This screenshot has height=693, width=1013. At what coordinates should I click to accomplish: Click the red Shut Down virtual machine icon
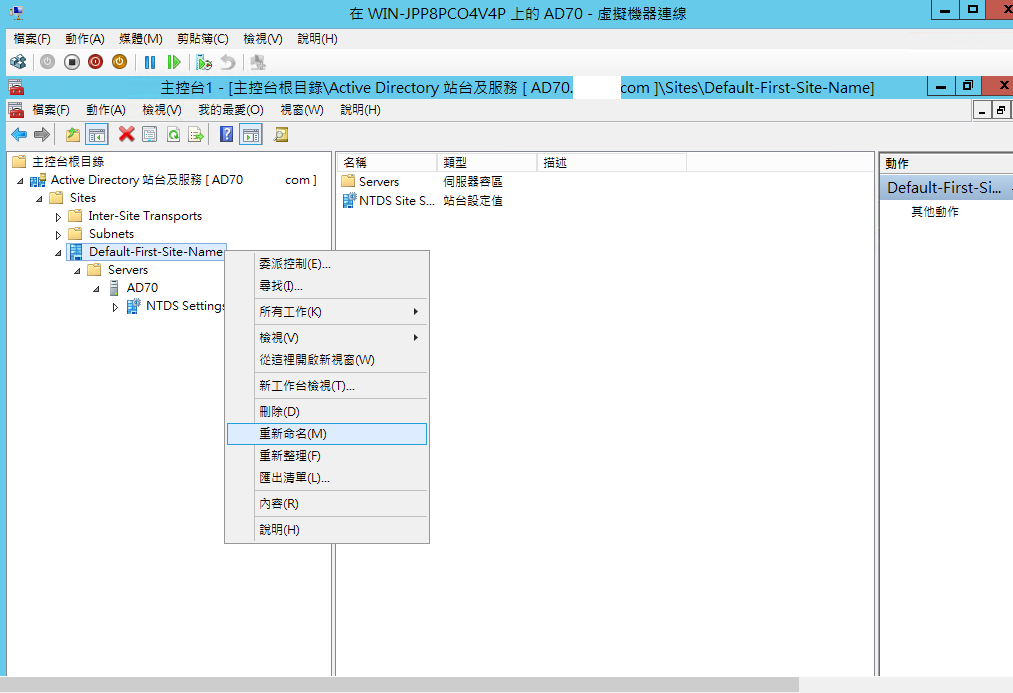tap(96, 62)
